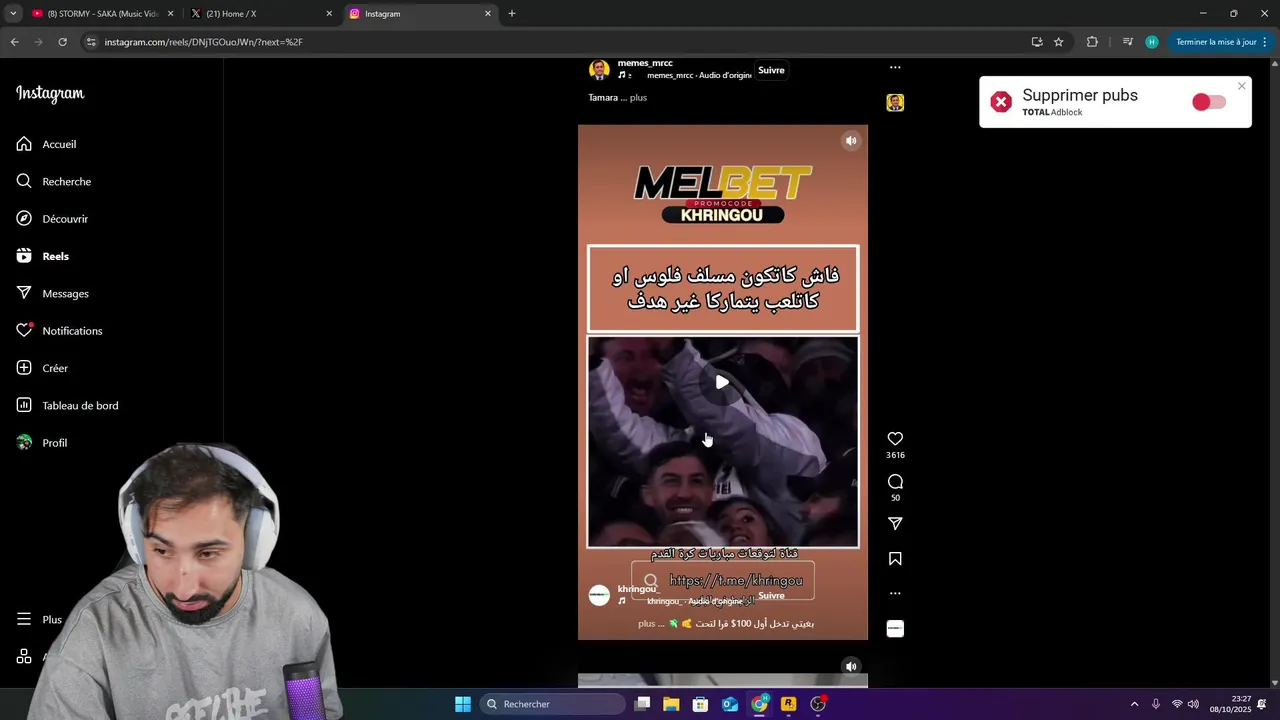Share the reel via paper plane icon
1280x720 pixels.
point(895,524)
